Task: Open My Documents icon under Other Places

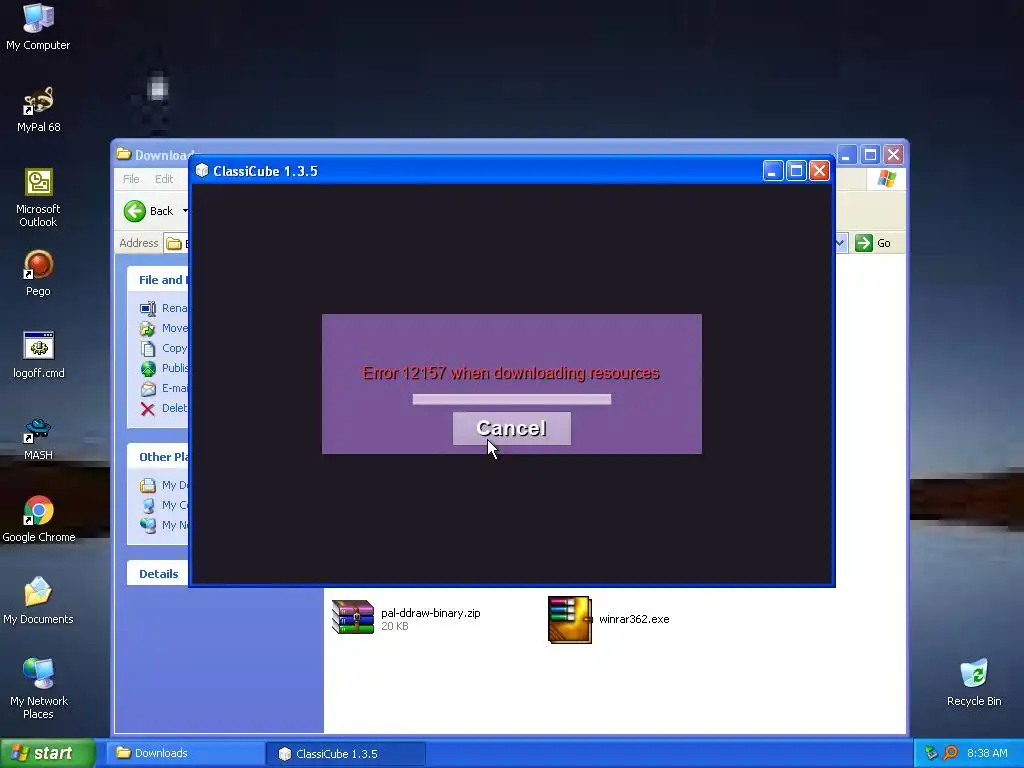Action: pyautogui.click(x=148, y=485)
